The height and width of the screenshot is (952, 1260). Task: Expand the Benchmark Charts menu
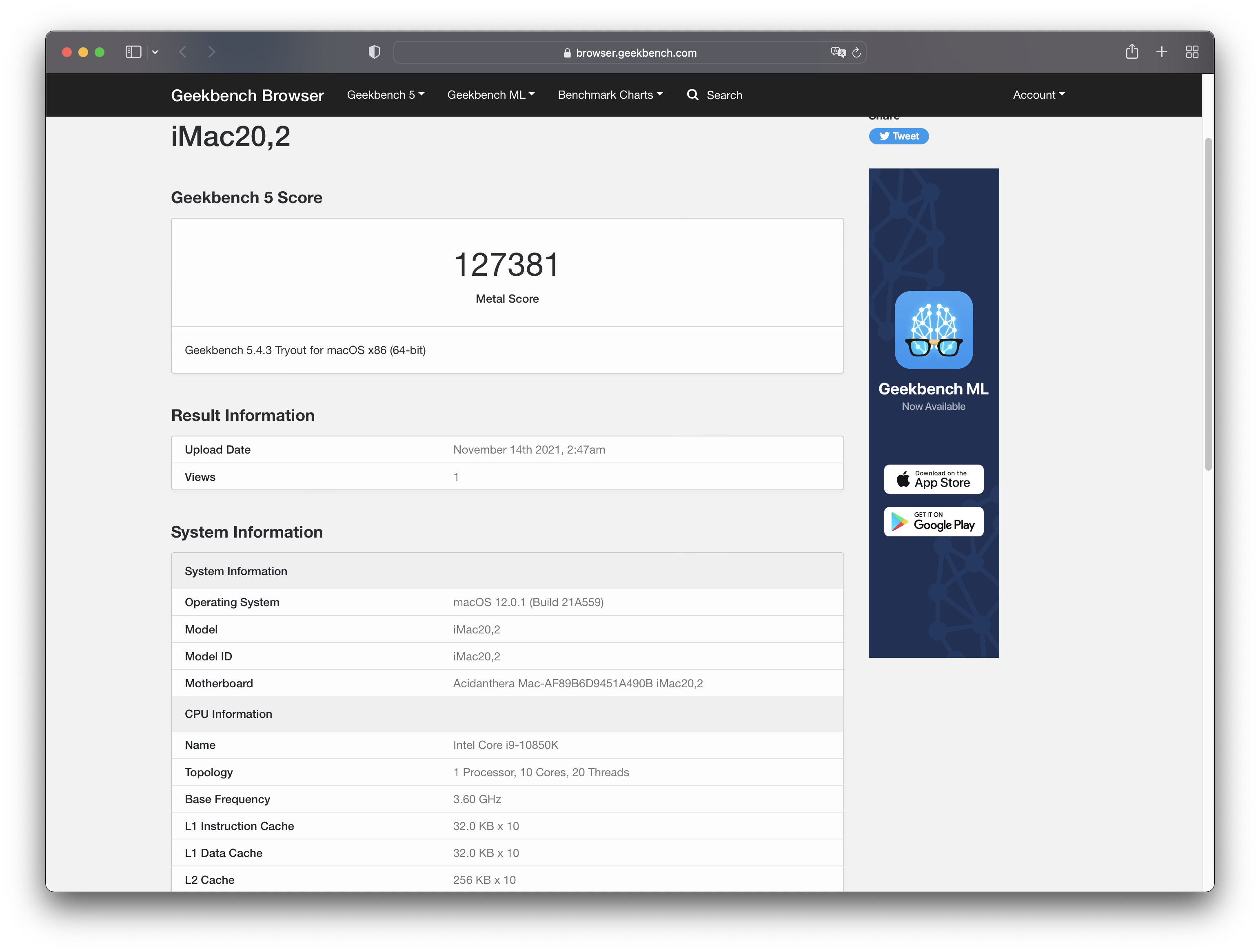[x=610, y=95]
